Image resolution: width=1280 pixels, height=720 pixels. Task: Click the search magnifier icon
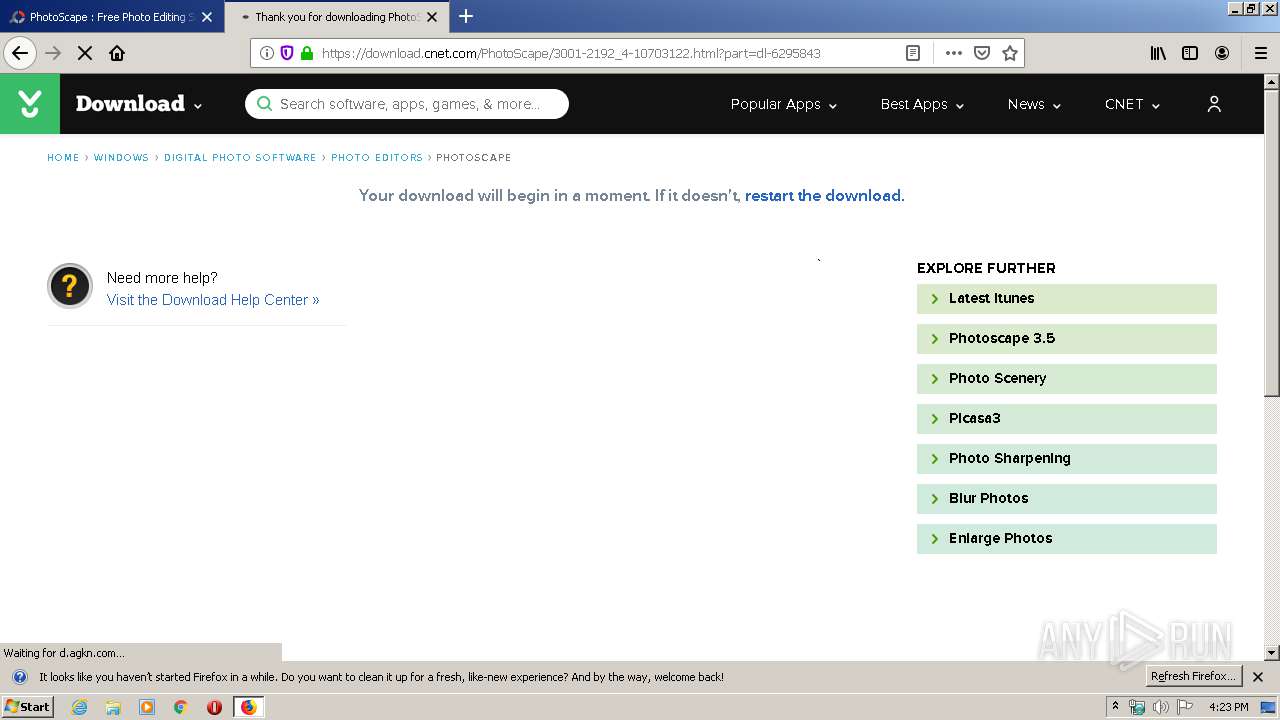pyautogui.click(x=264, y=104)
